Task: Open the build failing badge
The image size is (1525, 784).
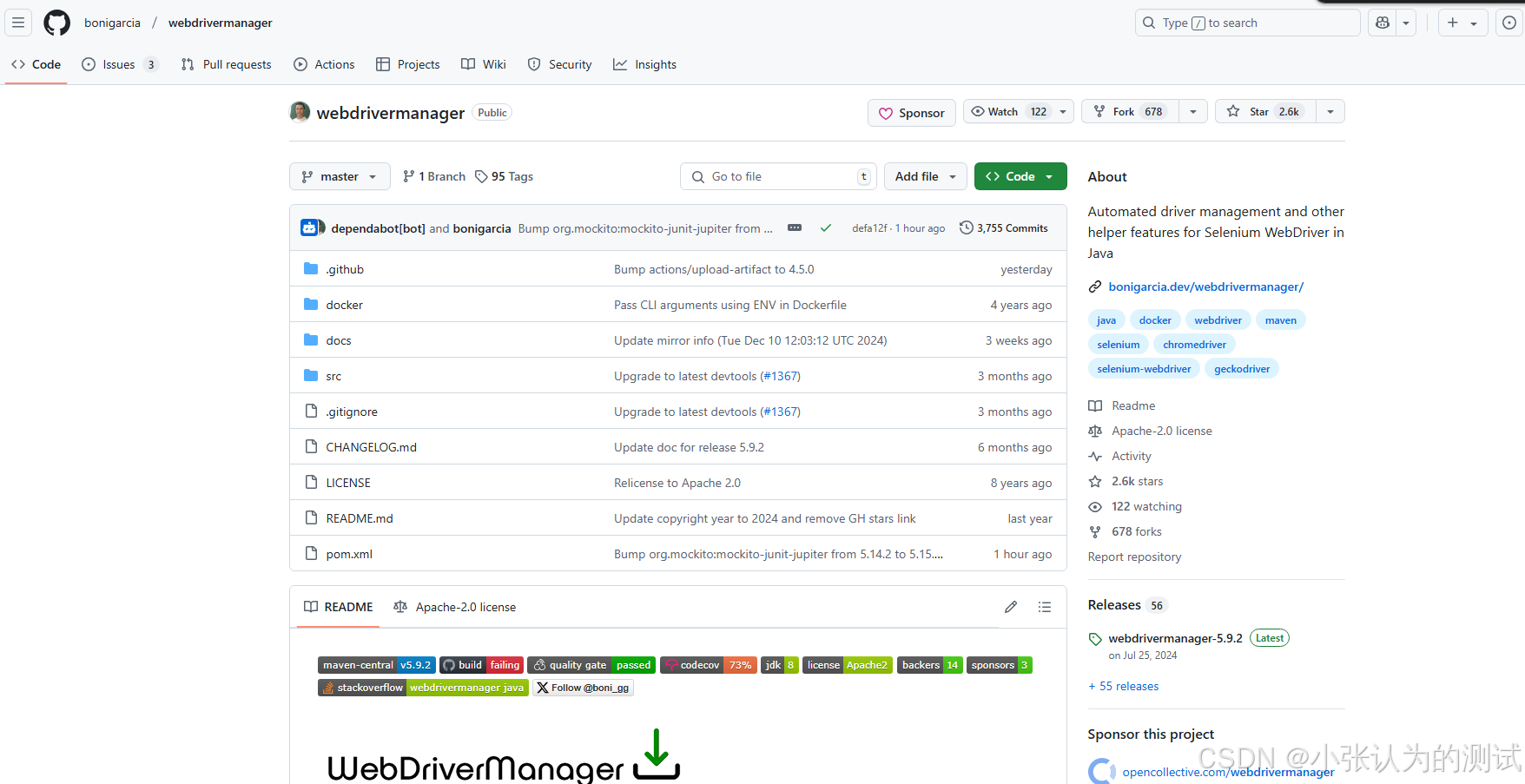Action: pyautogui.click(x=482, y=665)
